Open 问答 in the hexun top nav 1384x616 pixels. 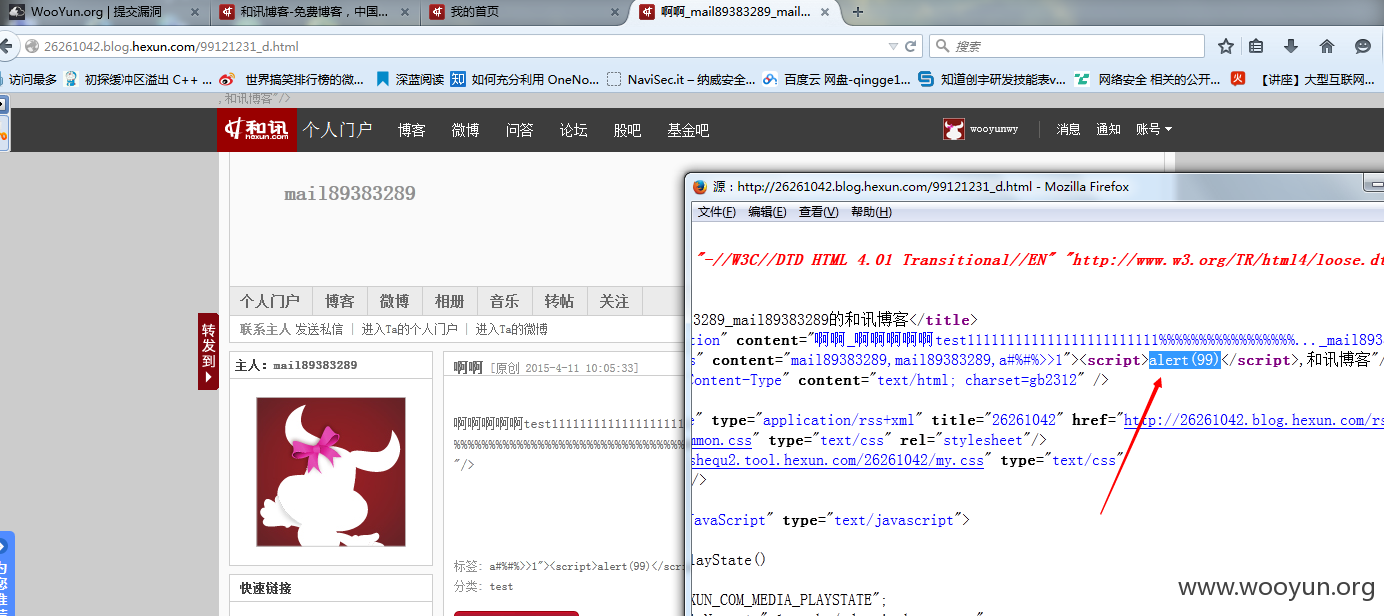pyautogui.click(x=519, y=130)
